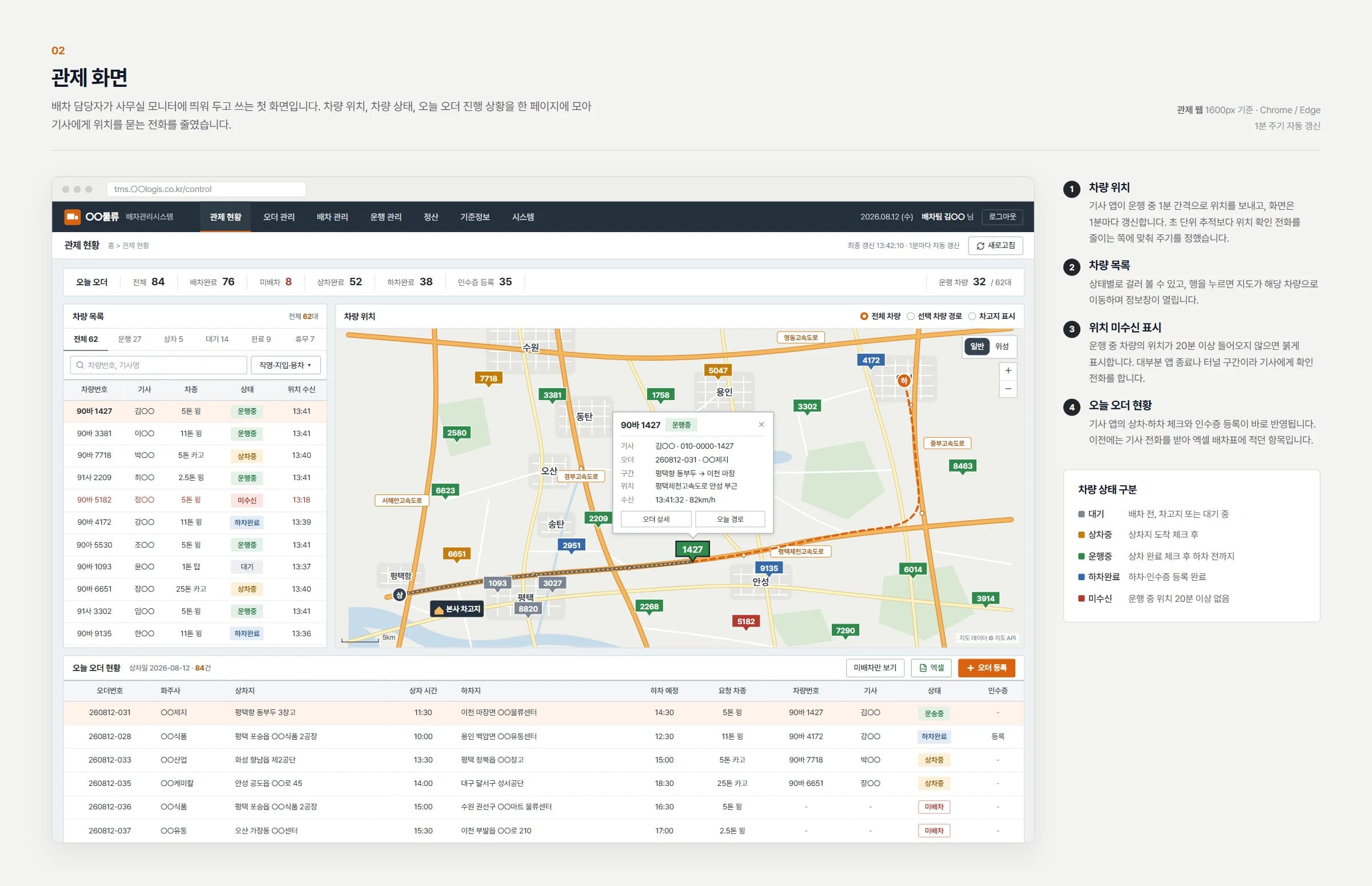
Task: Open the 배차 관리 menu
Action: [x=333, y=217]
